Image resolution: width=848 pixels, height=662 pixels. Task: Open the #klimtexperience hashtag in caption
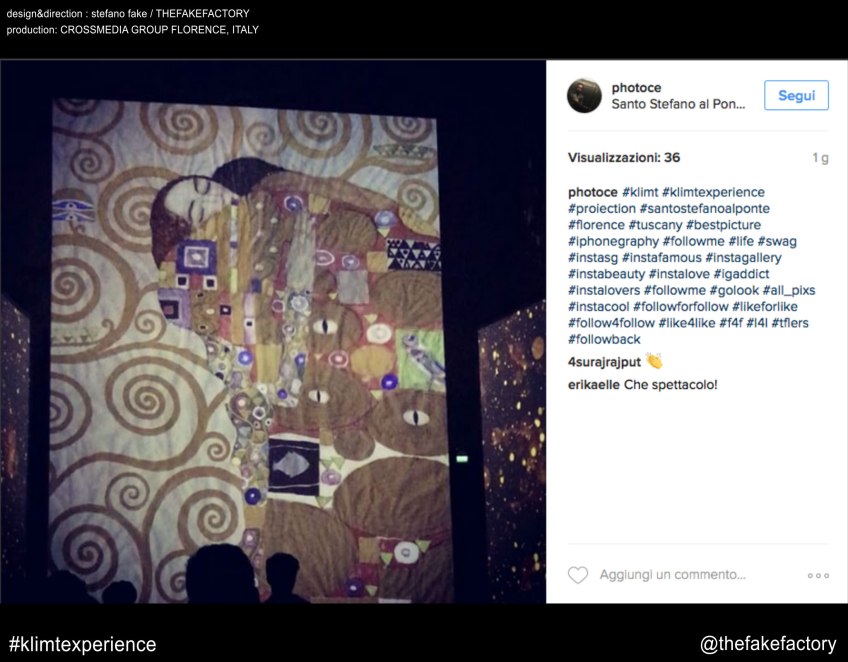[x=713, y=192]
